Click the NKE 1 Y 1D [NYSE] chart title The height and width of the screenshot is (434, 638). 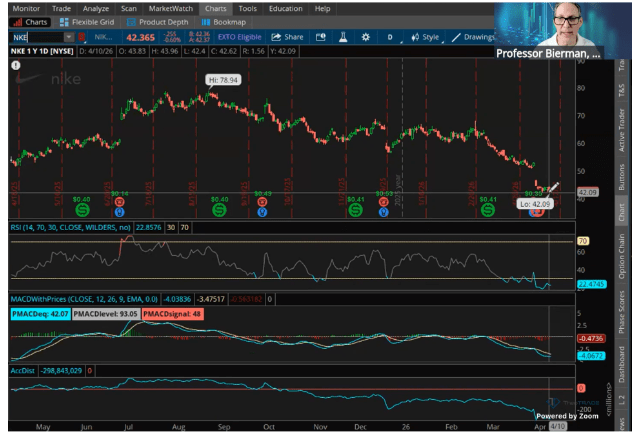point(42,51)
